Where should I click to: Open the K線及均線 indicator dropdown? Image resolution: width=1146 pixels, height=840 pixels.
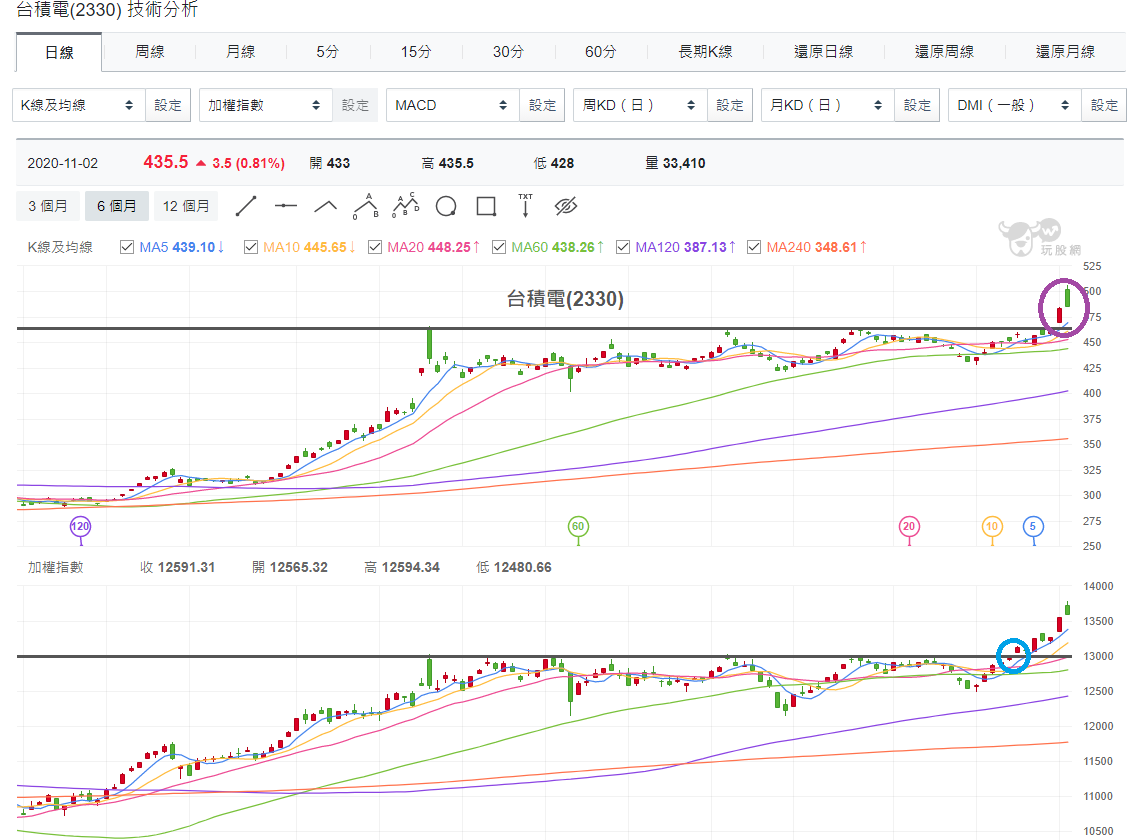pyautogui.click(x=78, y=105)
